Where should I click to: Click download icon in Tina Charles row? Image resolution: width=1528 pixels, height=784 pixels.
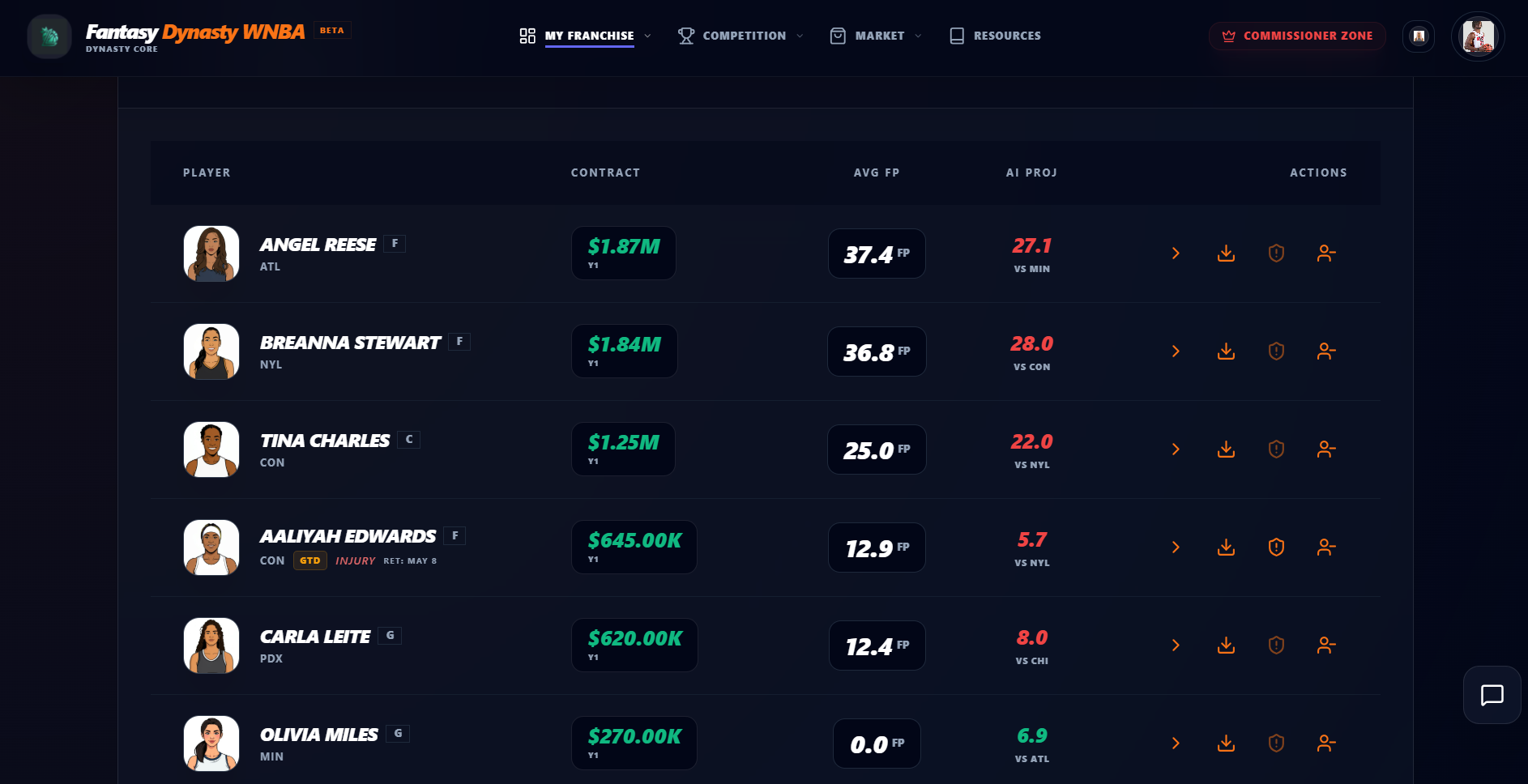[x=1227, y=450]
